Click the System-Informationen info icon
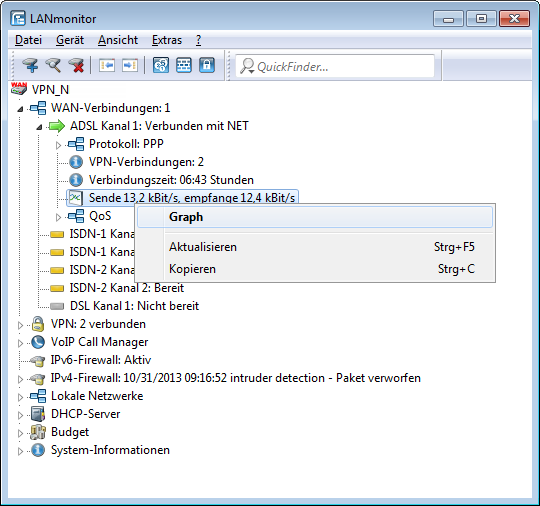Image resolution: width=540 pixels, height=506 pixels. click(38, 450)
